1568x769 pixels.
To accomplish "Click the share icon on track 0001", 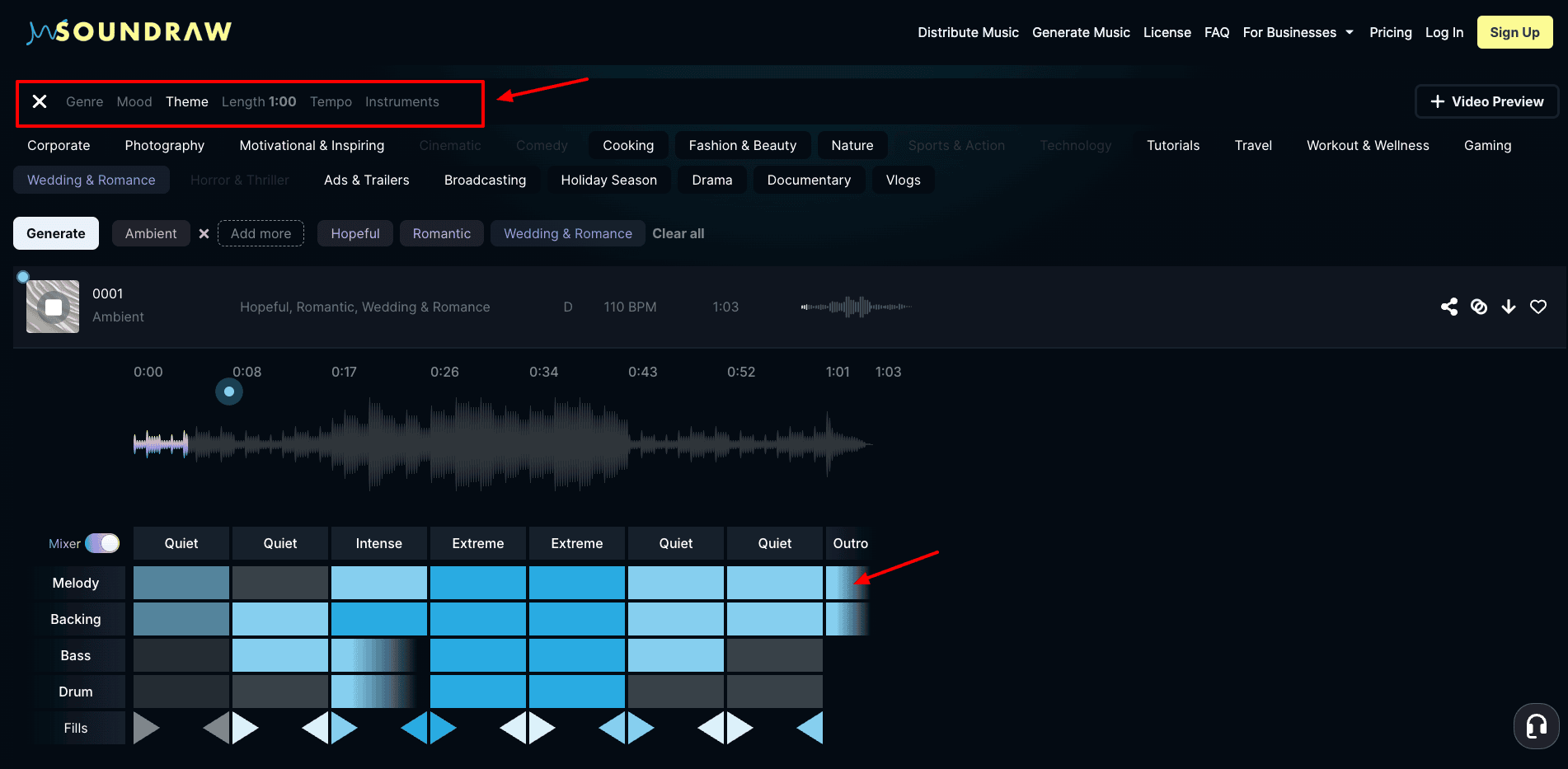I will click(1448, 307).
